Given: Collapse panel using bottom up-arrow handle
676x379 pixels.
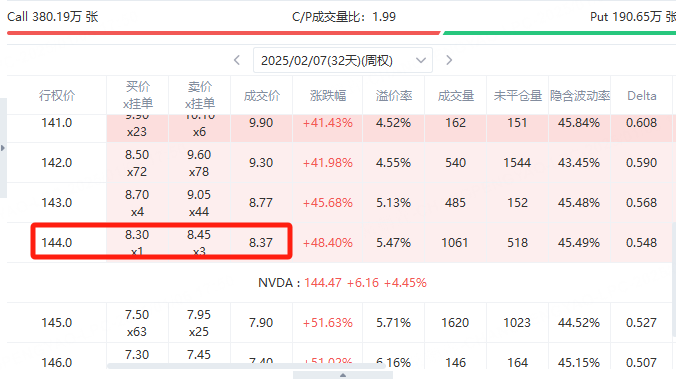Looking at the screenshot, I should [x=343, y=375].
